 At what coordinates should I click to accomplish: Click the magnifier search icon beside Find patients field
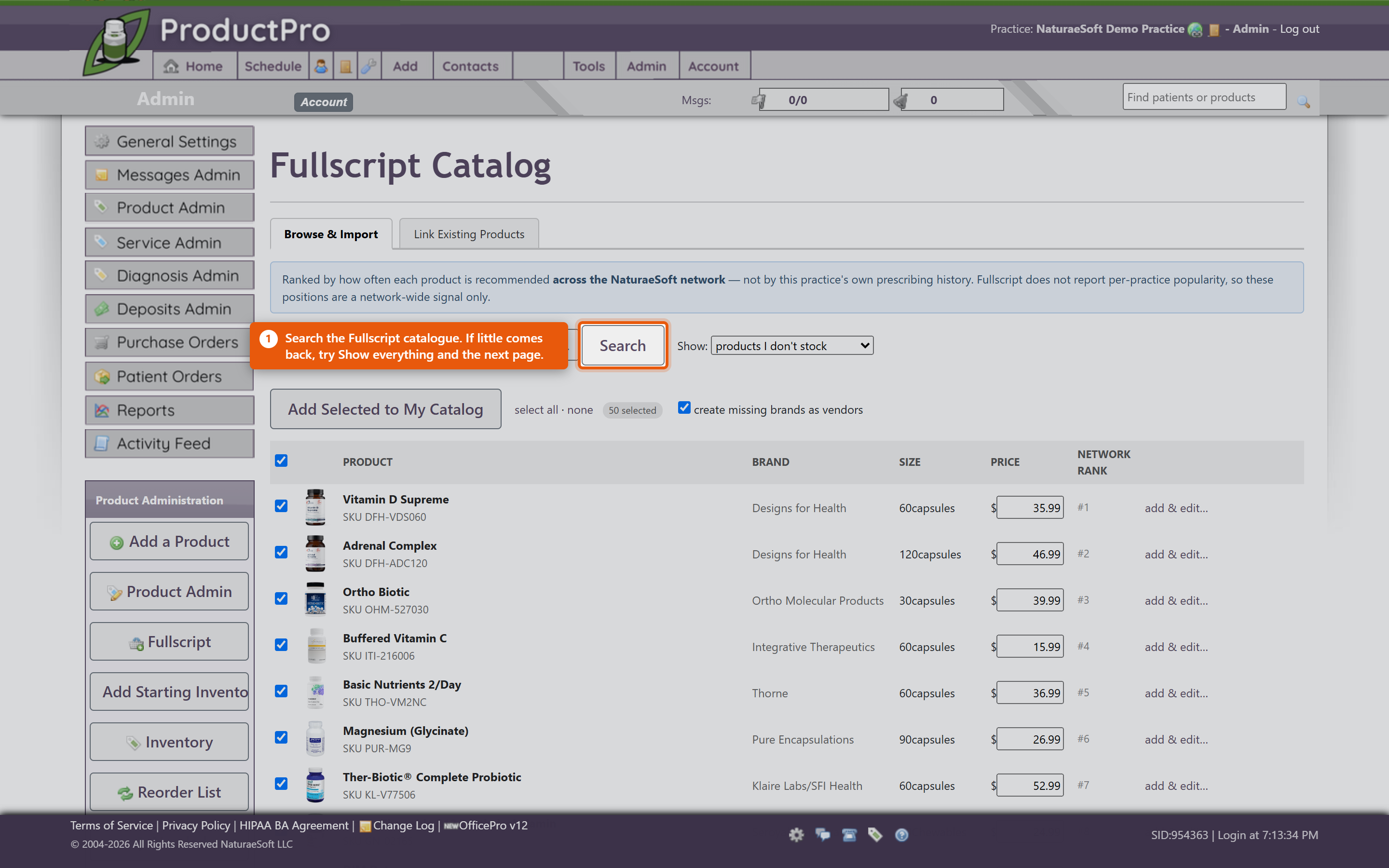pyautogui.click(x=1304, y=102)
